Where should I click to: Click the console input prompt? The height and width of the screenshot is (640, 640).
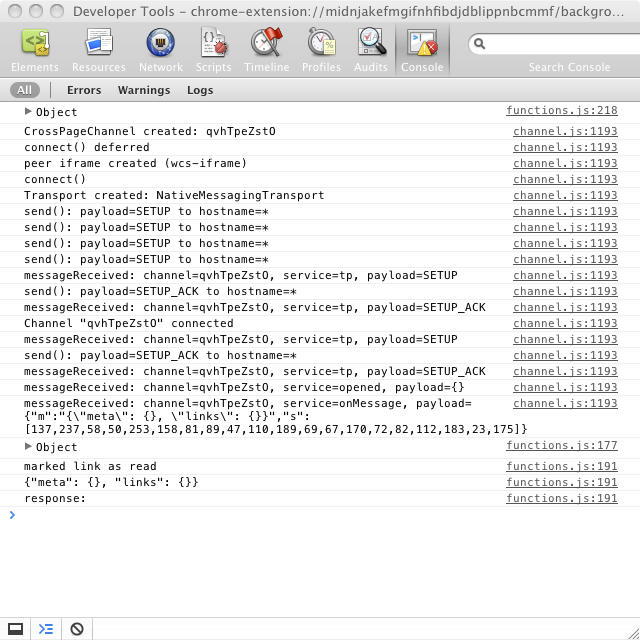coord(322,515)
